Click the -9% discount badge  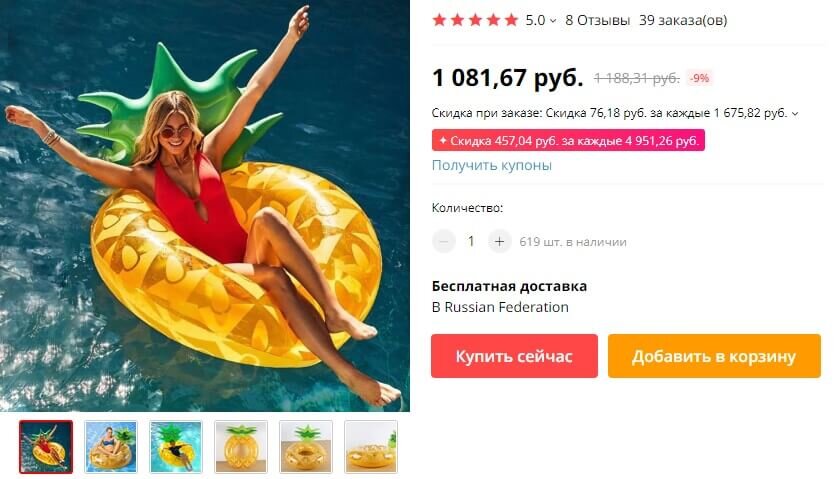(699, 78)
